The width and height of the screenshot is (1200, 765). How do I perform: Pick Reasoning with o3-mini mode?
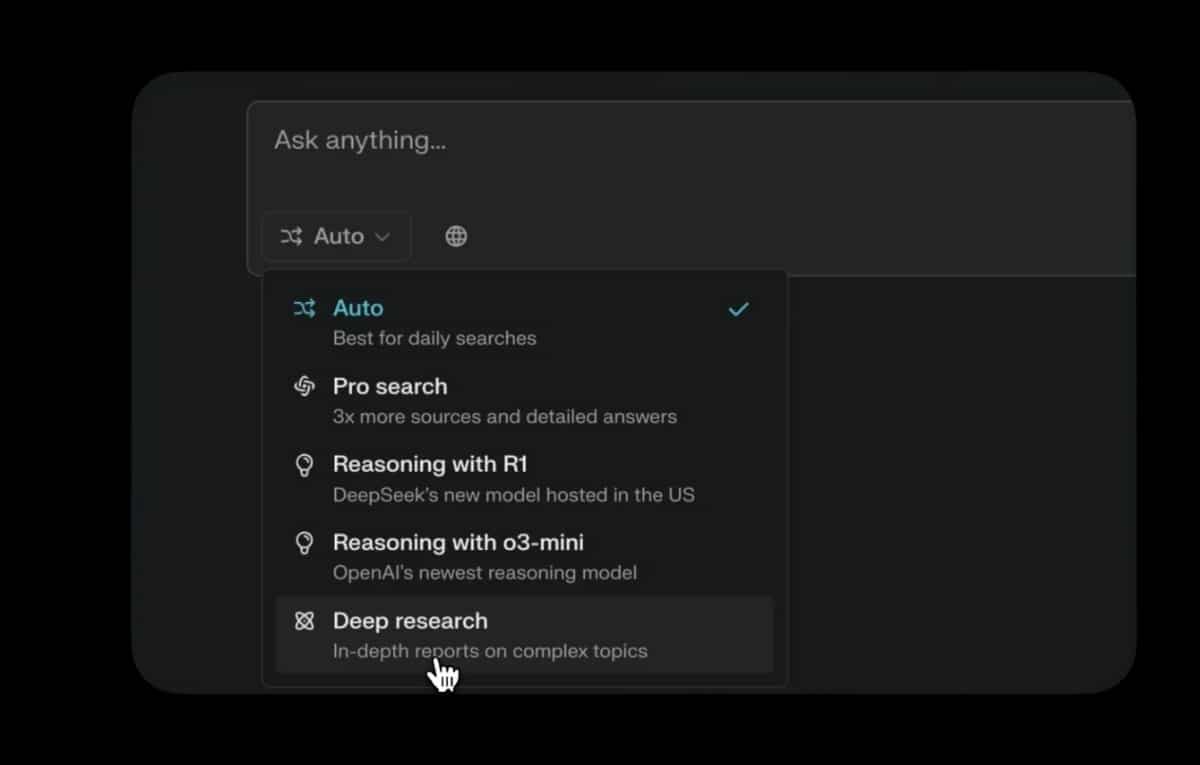pos(458,542)
